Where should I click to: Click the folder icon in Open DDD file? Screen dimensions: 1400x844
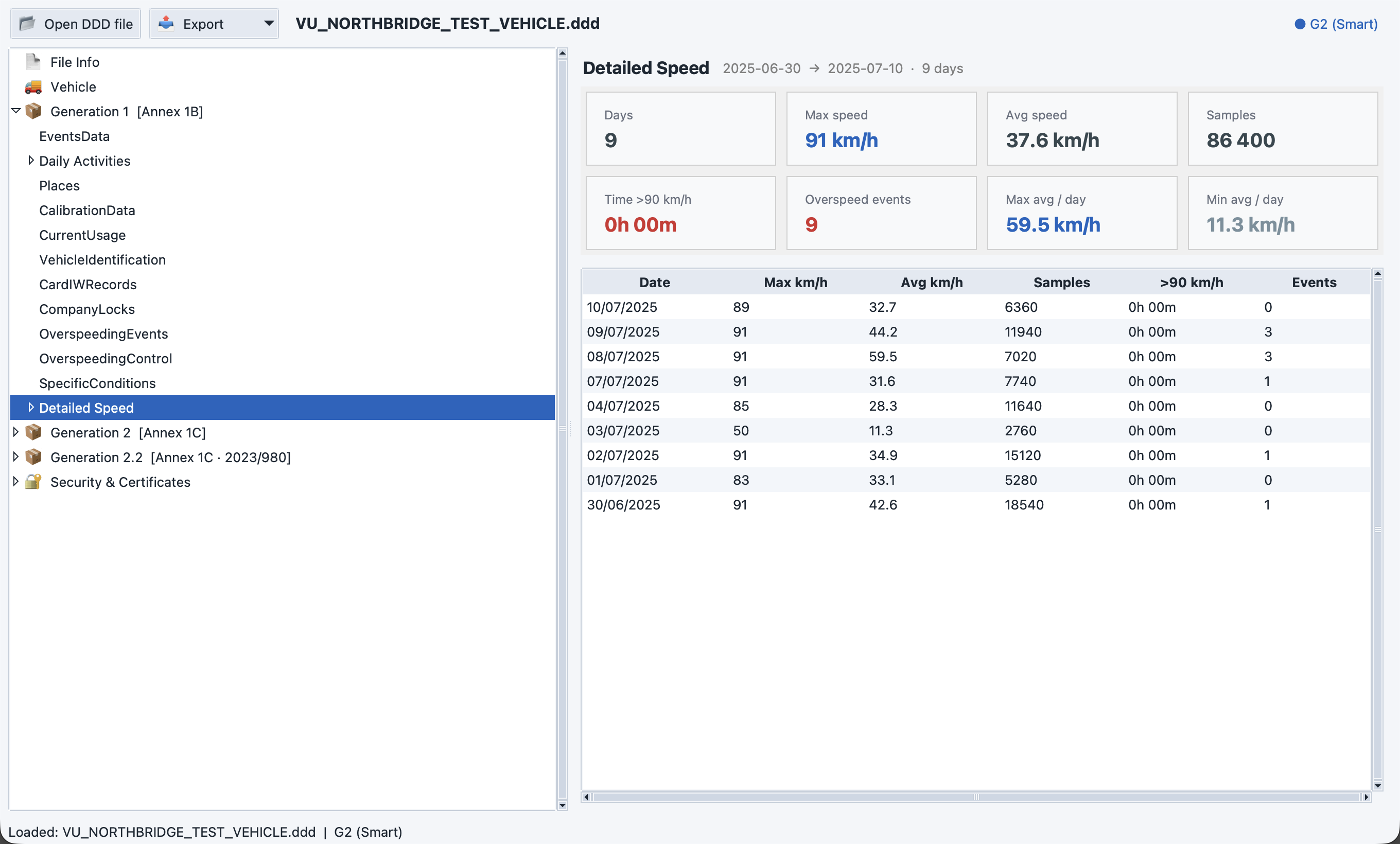pyautogui.click(x=27, y=23)
